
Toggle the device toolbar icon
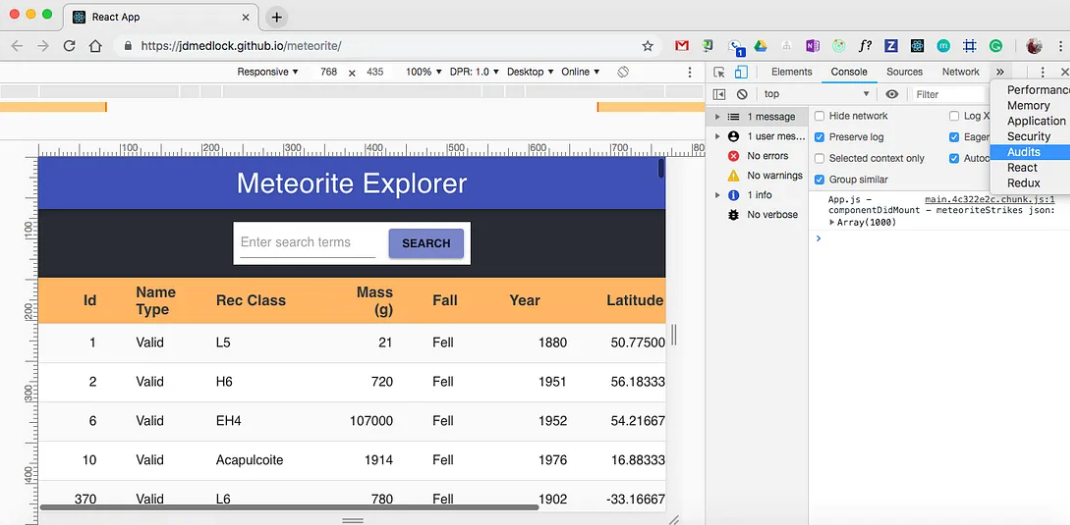click(x=741, y=72)
